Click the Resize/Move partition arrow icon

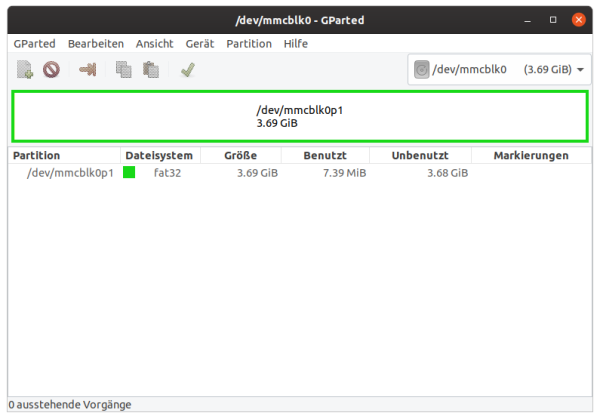(88, 70)
